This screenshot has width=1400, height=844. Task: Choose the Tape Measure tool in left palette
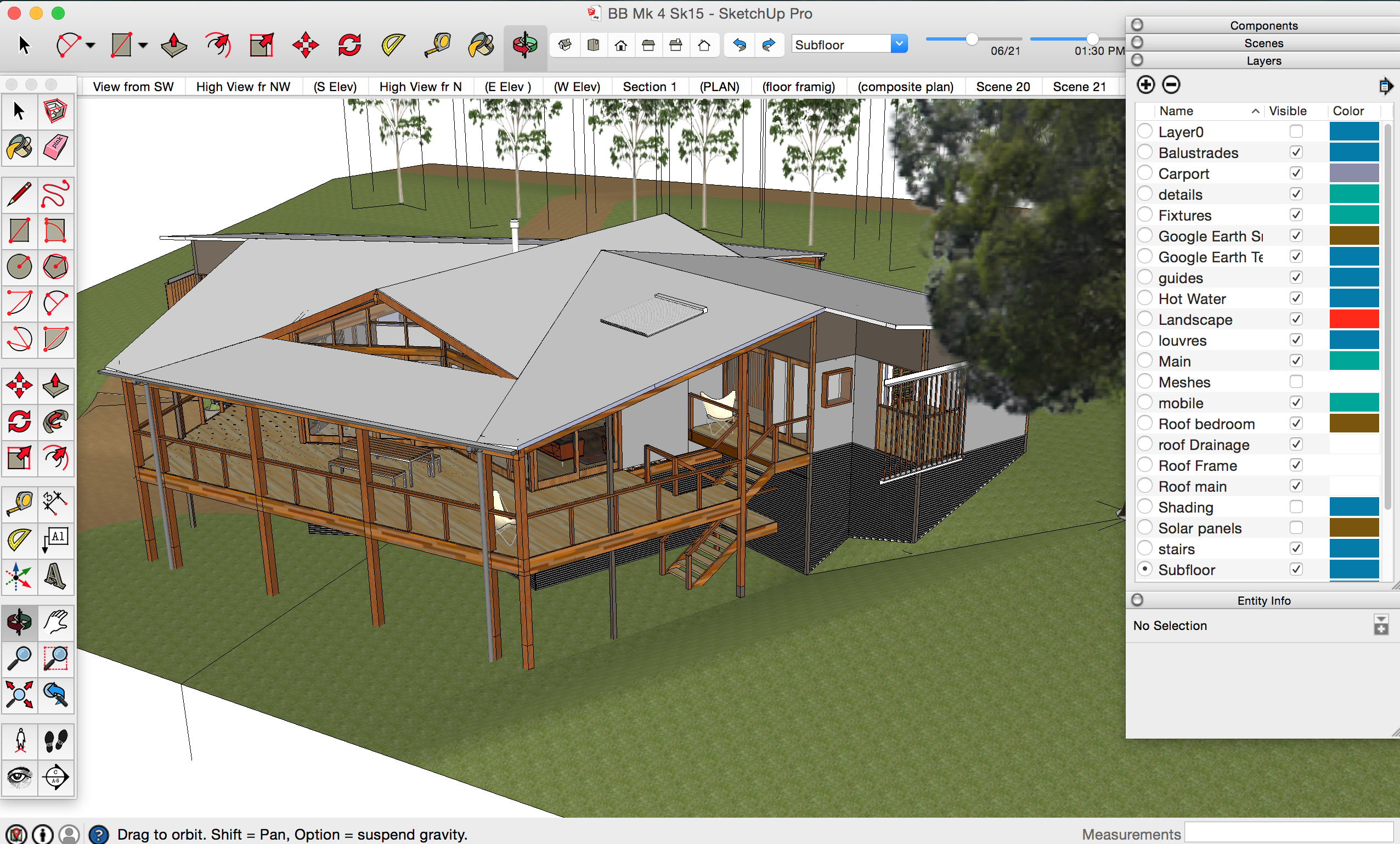tap(19, 503)
